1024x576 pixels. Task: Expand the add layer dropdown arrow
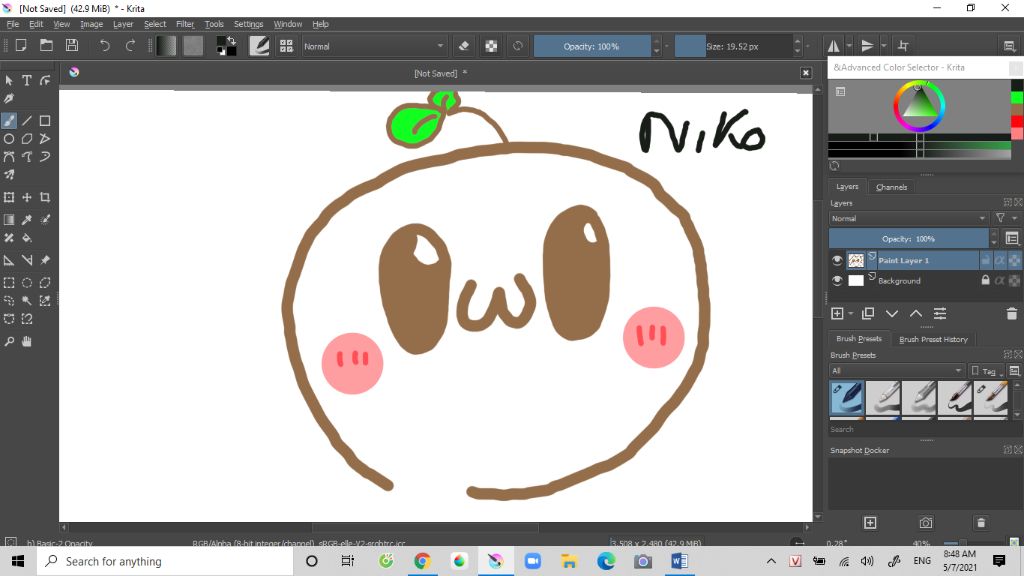[x=850, y=314]
